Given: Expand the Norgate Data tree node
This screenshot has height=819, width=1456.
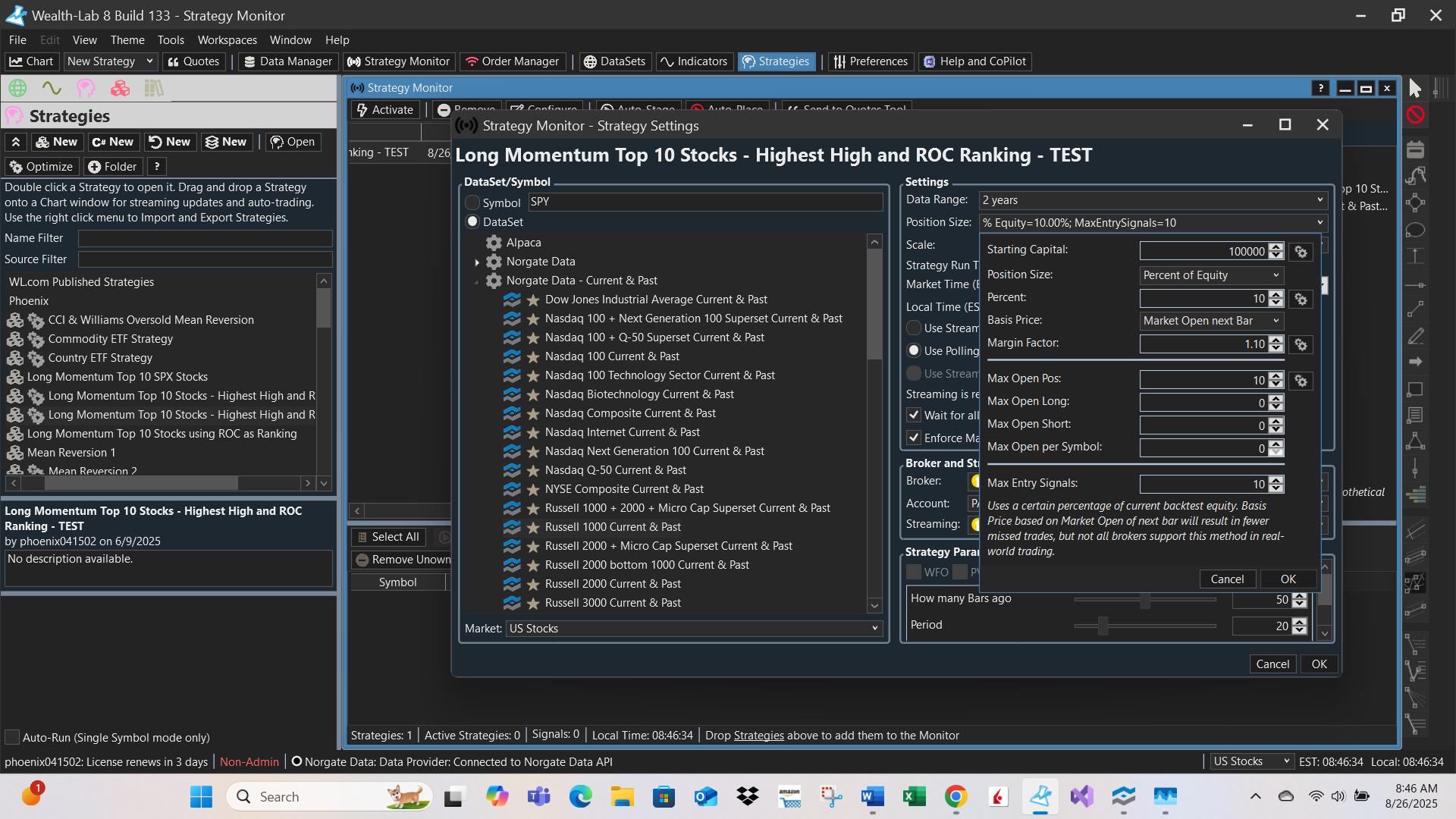Looking at the screenshot, I should 477,262.
